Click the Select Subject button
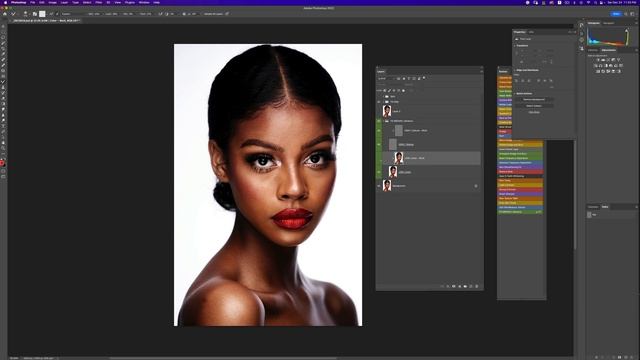Image resolution: width=640 pixels, height=360 pixels. (534, 106)
